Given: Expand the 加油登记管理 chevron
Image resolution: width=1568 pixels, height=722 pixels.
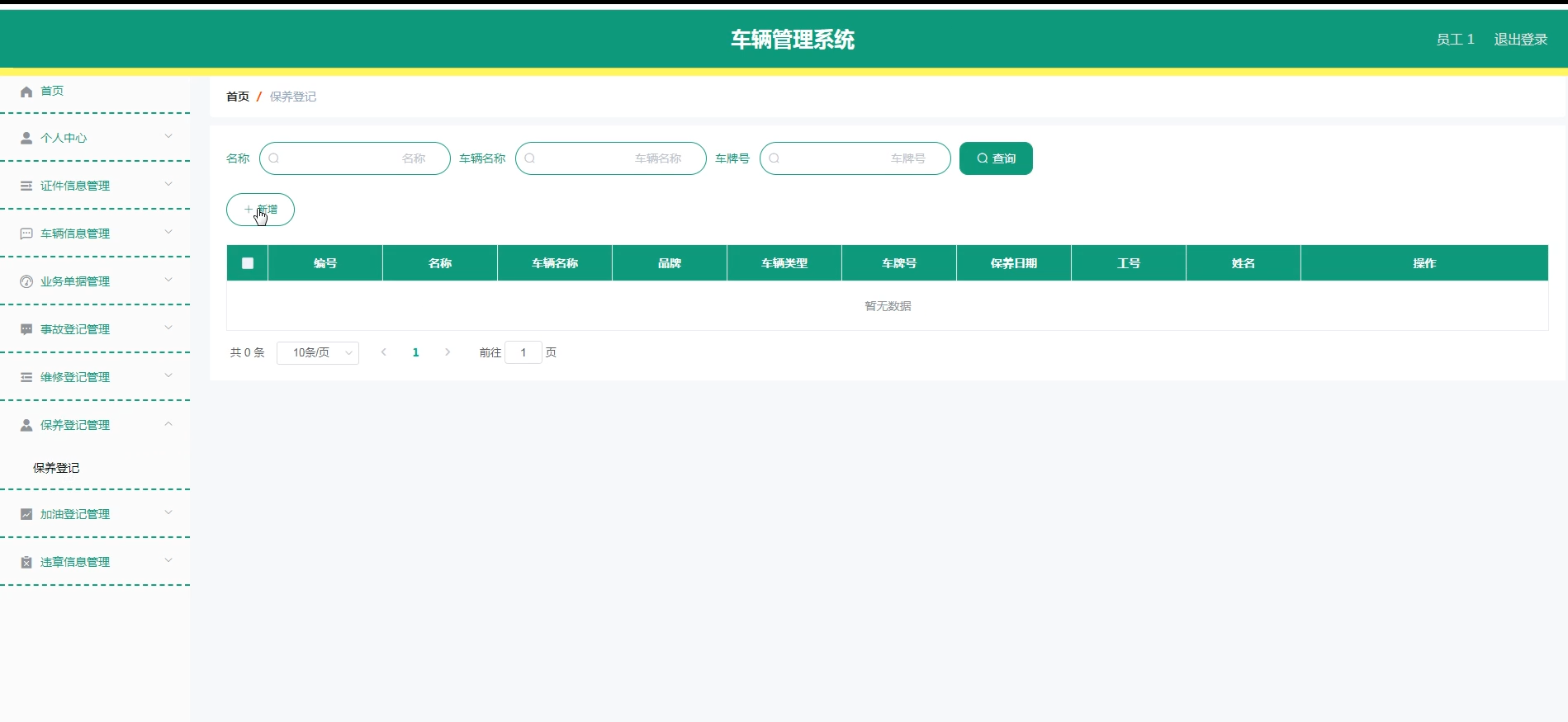Looking at the screenshot, I should click(168, 512).
